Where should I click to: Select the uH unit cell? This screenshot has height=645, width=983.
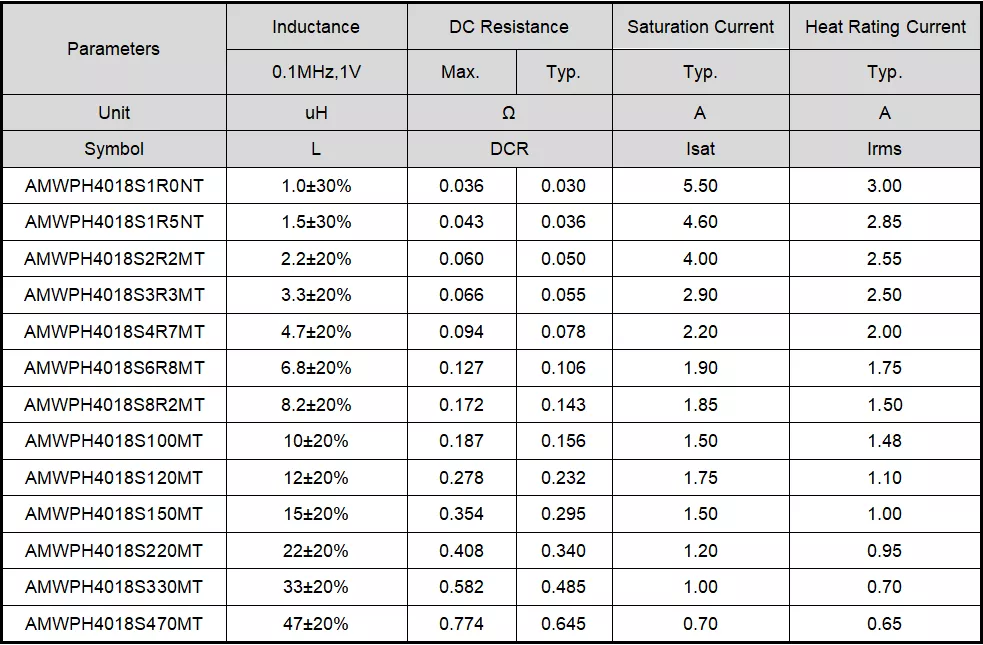pyautogui.click(x=316, y=113)
